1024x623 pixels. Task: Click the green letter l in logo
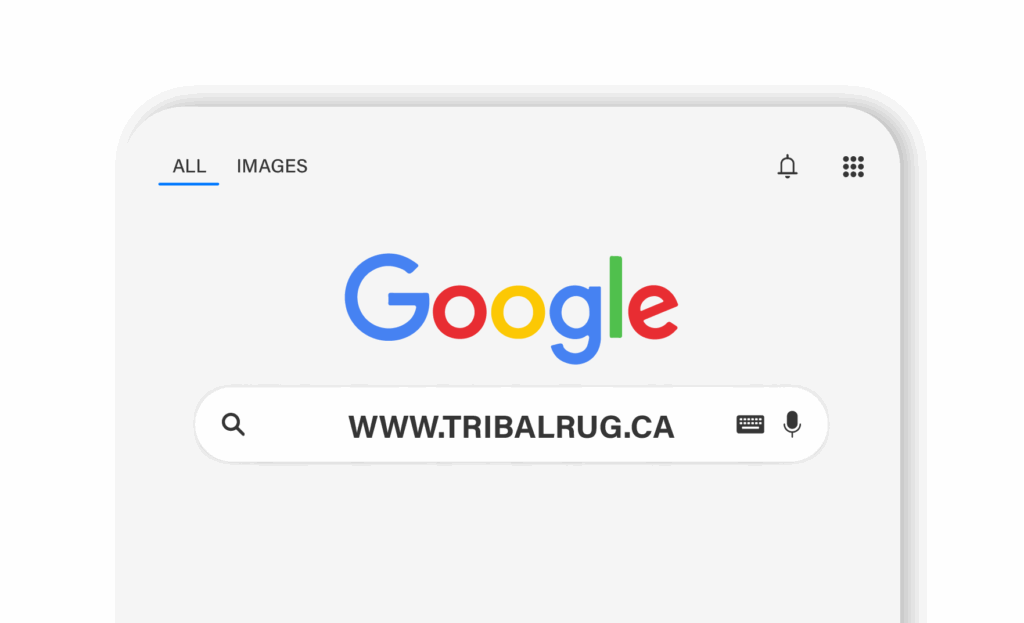tap(615, 297)
